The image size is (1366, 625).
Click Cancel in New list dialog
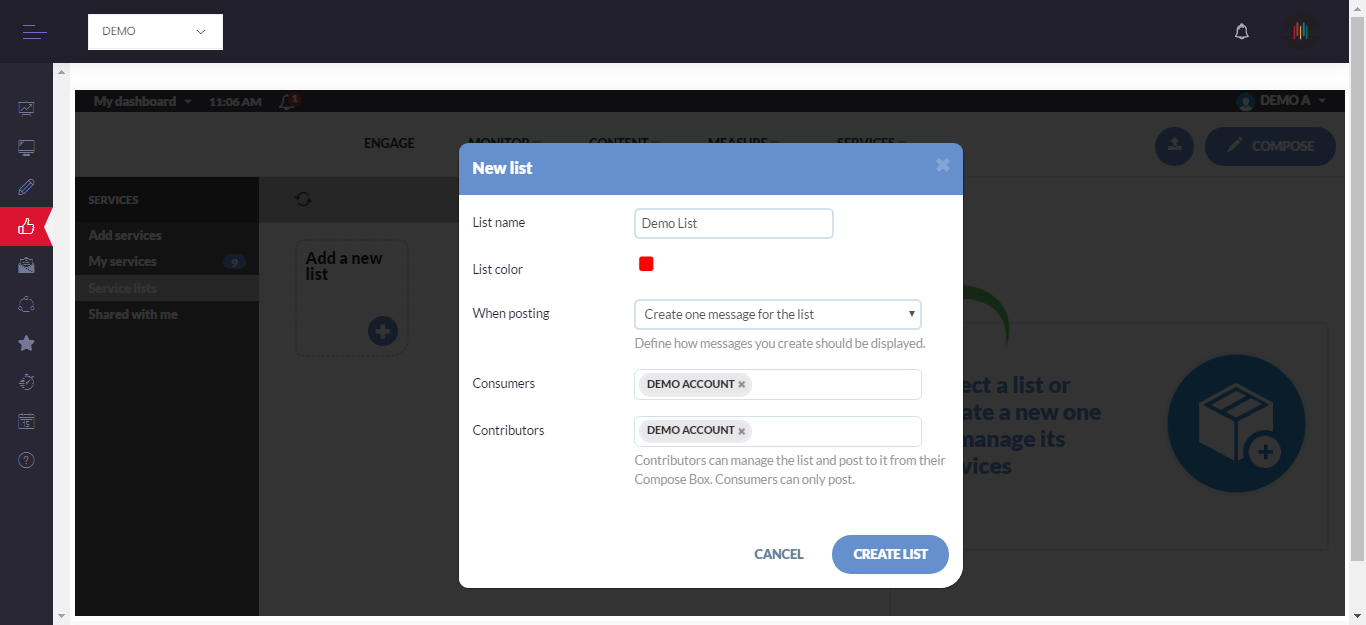[778, 554]
